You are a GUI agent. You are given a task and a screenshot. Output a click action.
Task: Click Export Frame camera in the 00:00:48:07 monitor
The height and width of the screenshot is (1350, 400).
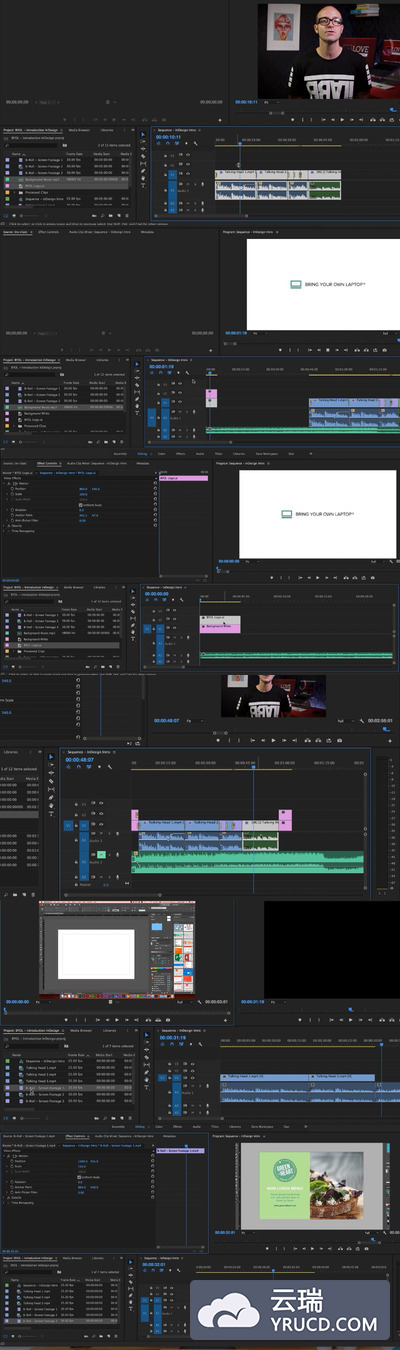pos(339,740)
